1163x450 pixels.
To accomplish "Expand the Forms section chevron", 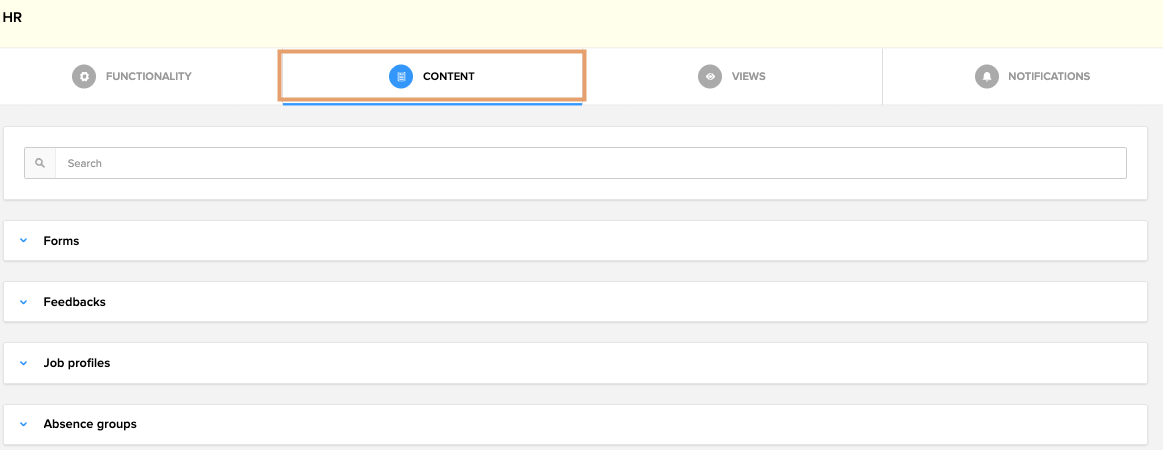I will [24, 241].
